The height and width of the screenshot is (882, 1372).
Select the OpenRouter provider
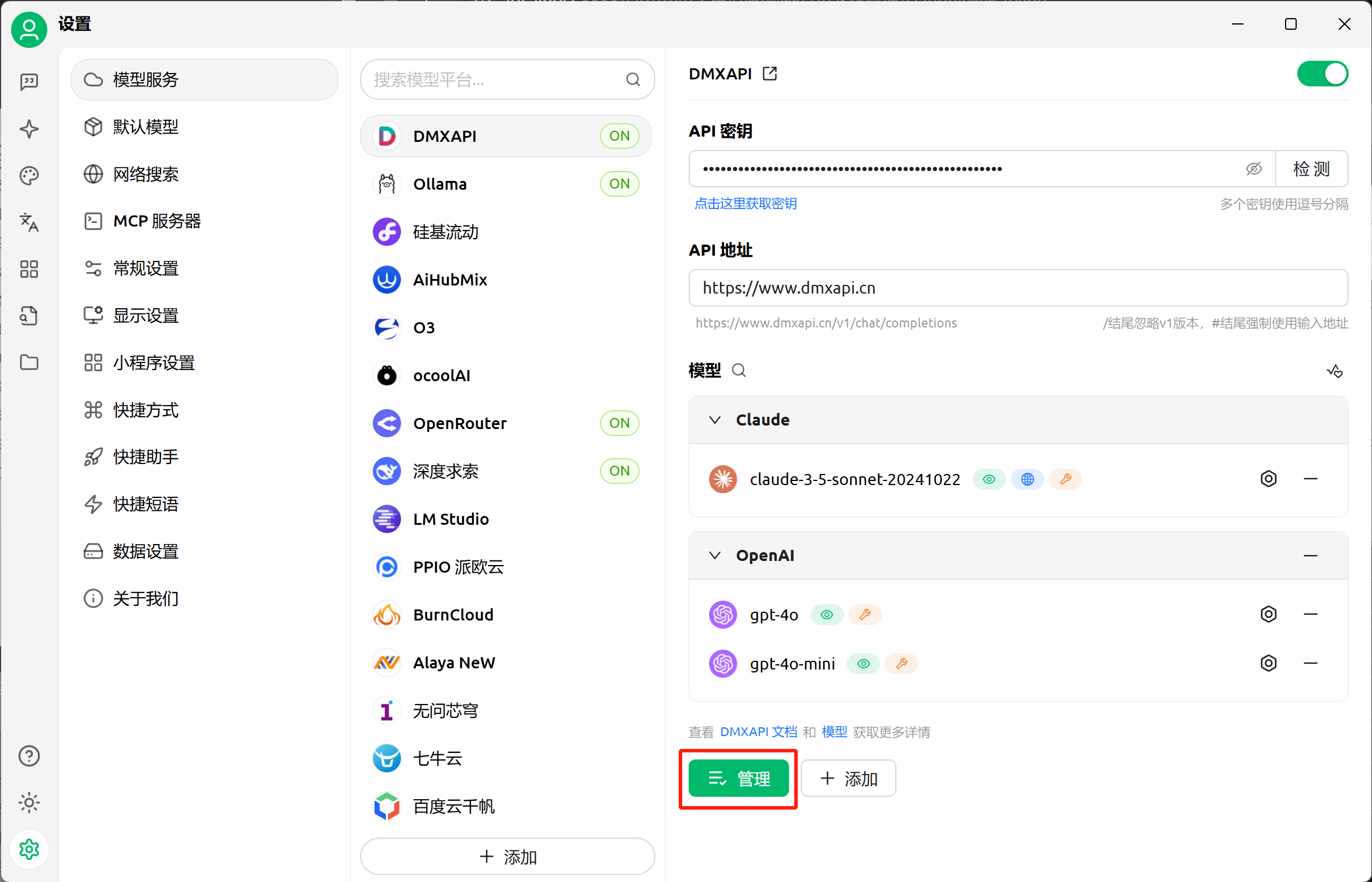click(506, 423)
